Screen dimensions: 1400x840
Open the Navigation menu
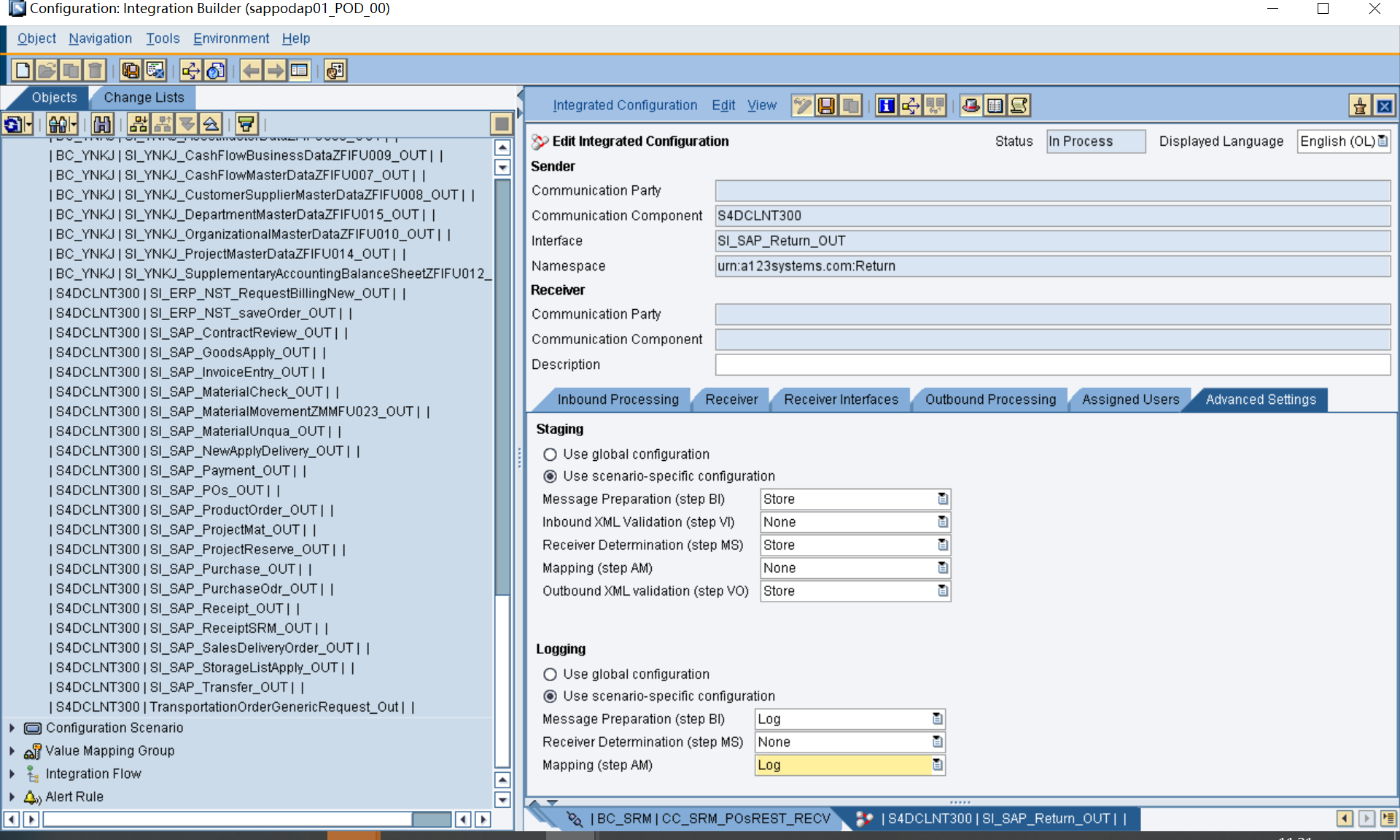pos(101,39)
